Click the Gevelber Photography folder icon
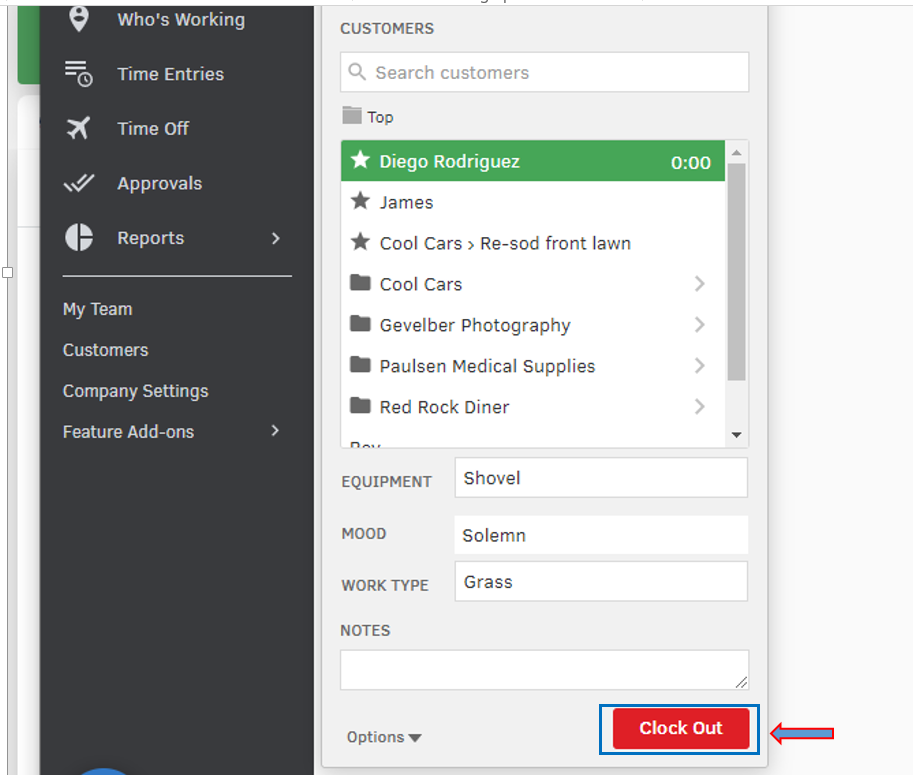This screenshot has width=913, height=775. [x=361, y=325]
